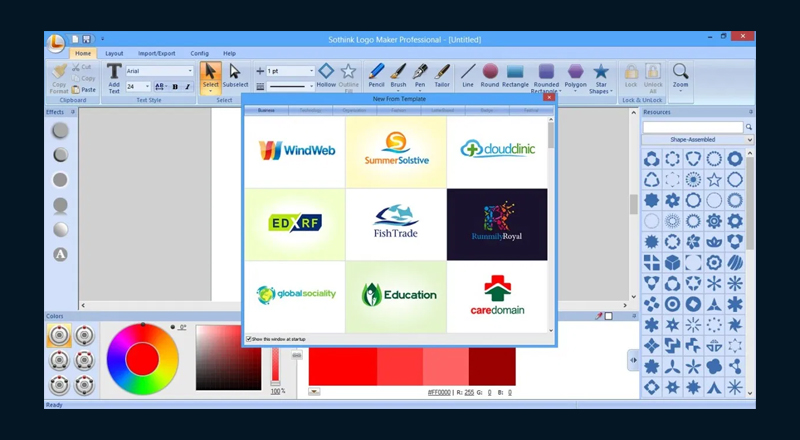
Task: Switch to the Layout ribbon tab
Action: coord(114,53)
